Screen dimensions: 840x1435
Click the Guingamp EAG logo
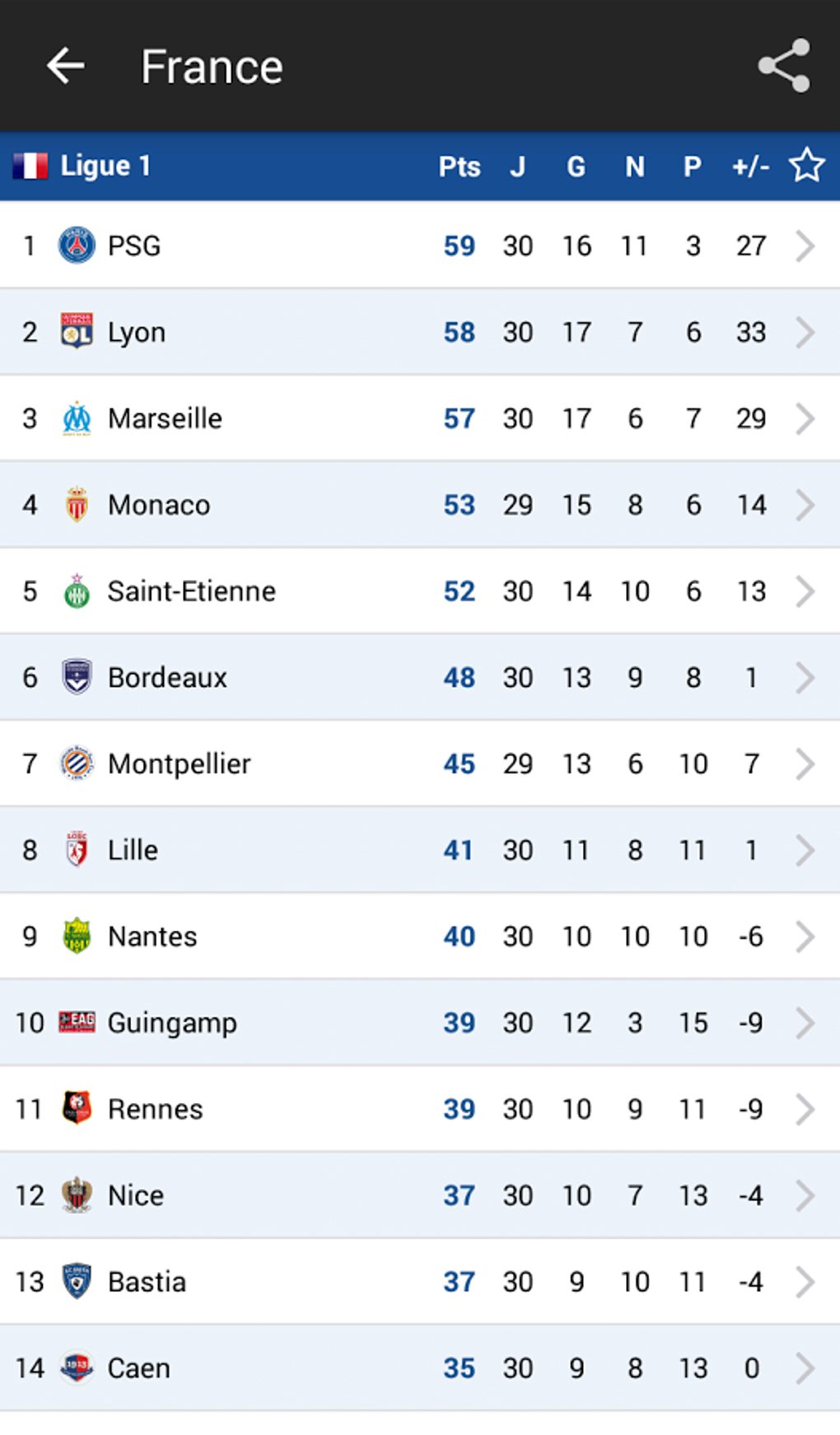pos(77,1022)
